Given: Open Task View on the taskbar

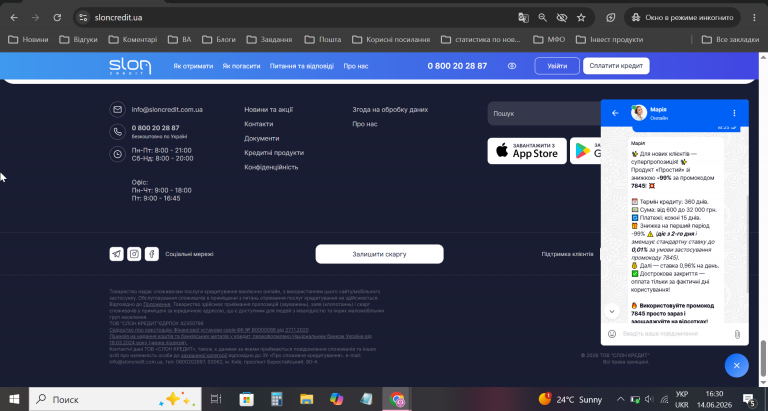Looking at the screenshot, I should [x=216, y=399].
